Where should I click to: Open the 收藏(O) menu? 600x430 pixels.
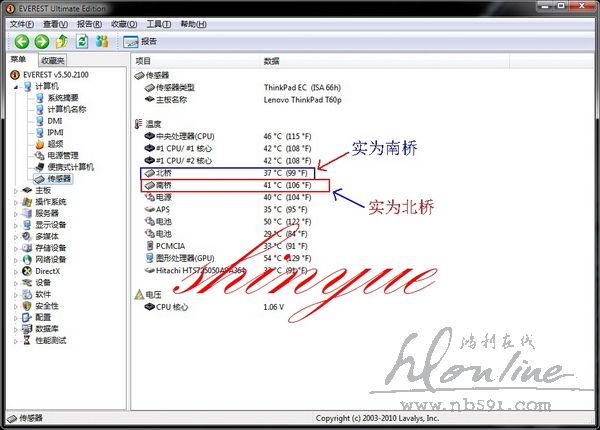coord(124,24)
